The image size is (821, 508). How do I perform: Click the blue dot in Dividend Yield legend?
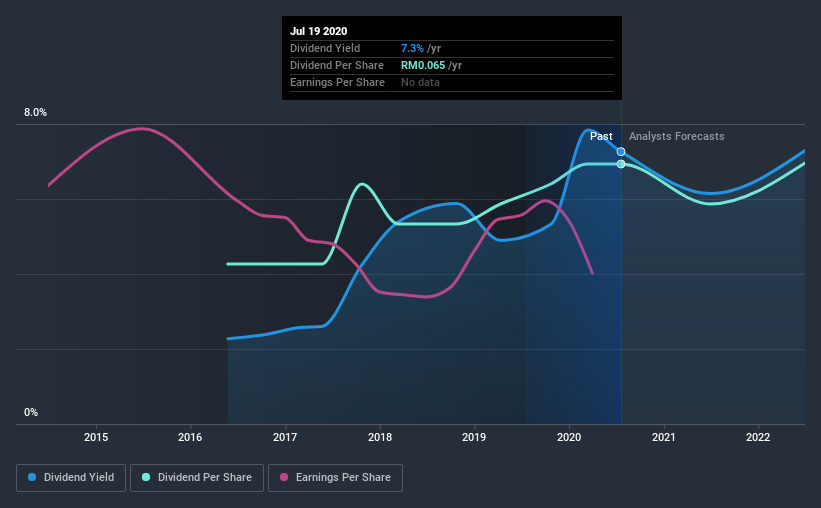tap(32, 477)
